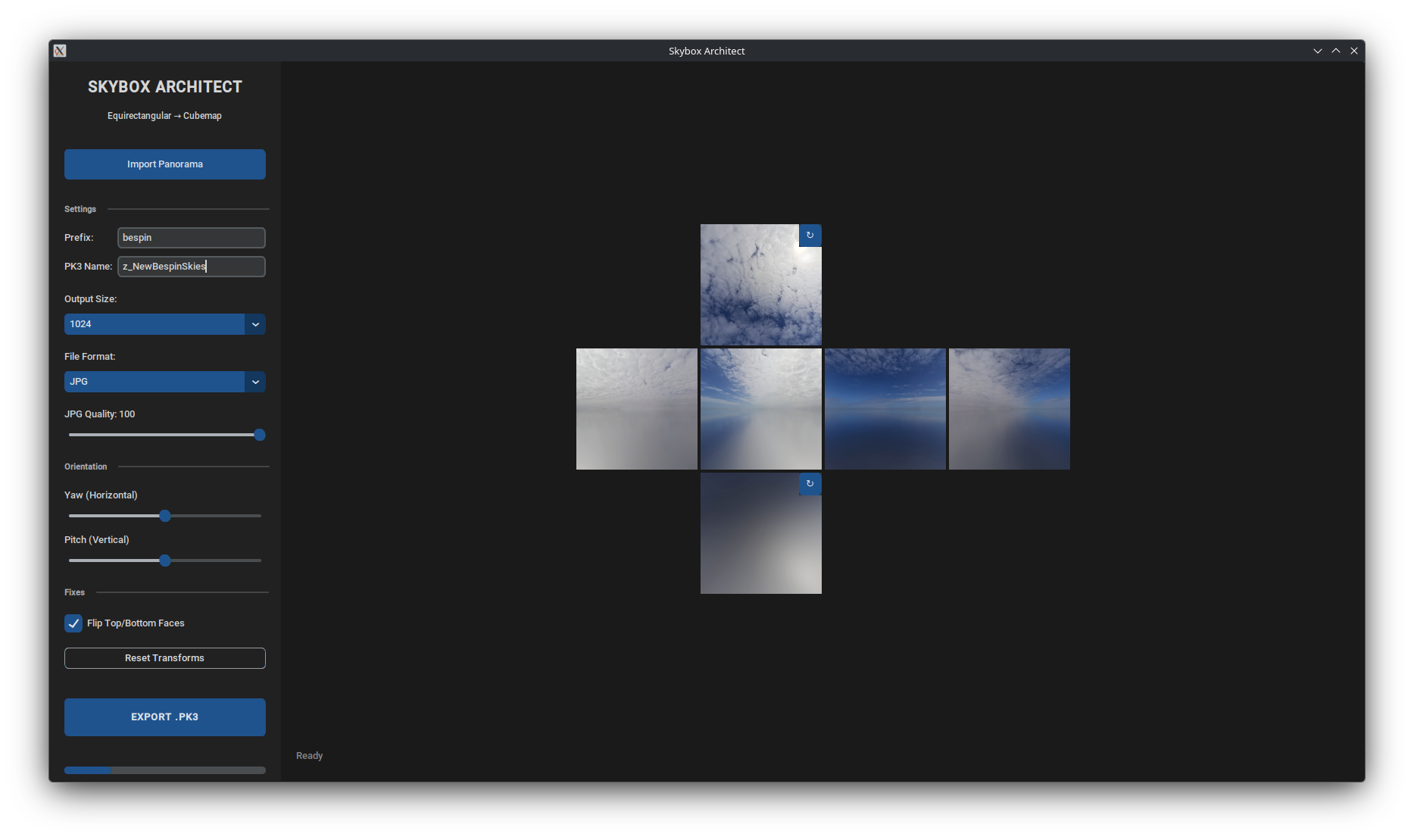
Task: Click the Pitch (Vertical) slider handle
Action: point(165,561)
